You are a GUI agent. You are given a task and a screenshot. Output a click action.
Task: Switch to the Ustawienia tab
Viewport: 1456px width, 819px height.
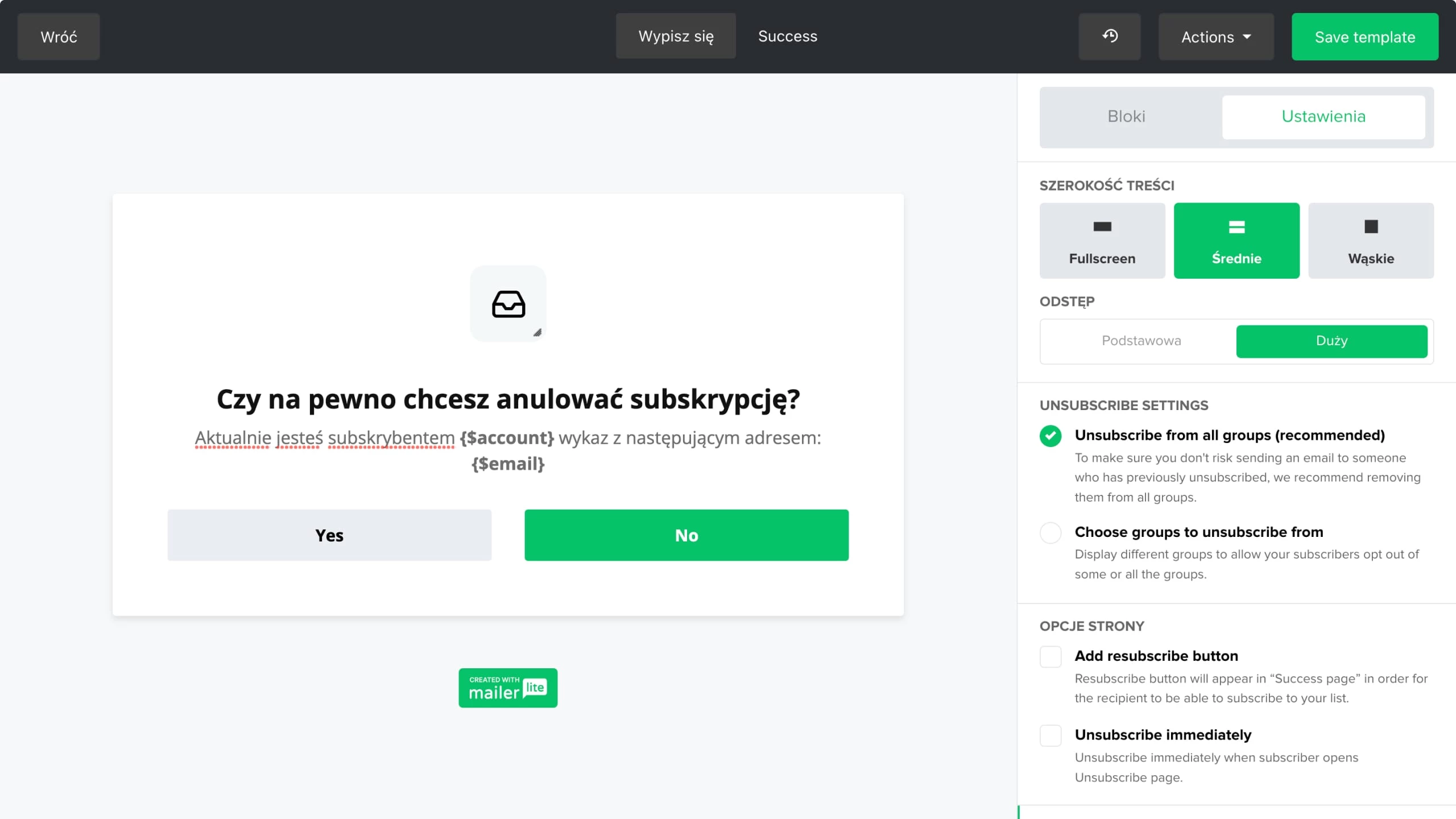(1323, 117)
